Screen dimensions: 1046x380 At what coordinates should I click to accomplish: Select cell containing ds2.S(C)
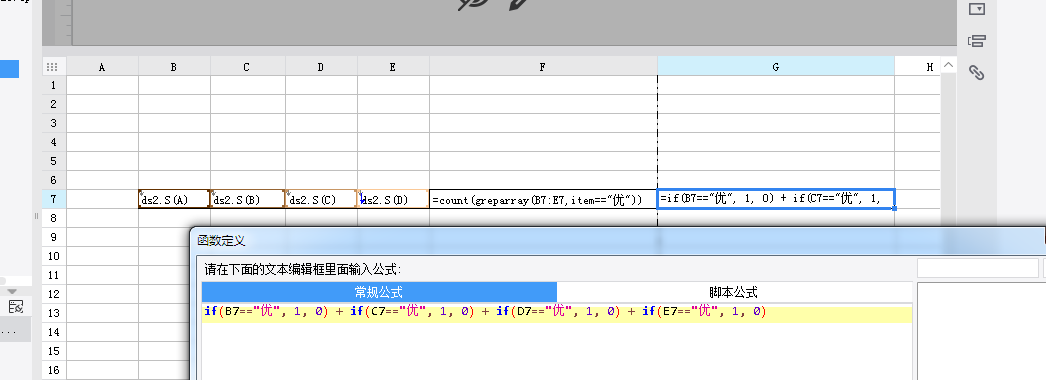tap(321, 199)
